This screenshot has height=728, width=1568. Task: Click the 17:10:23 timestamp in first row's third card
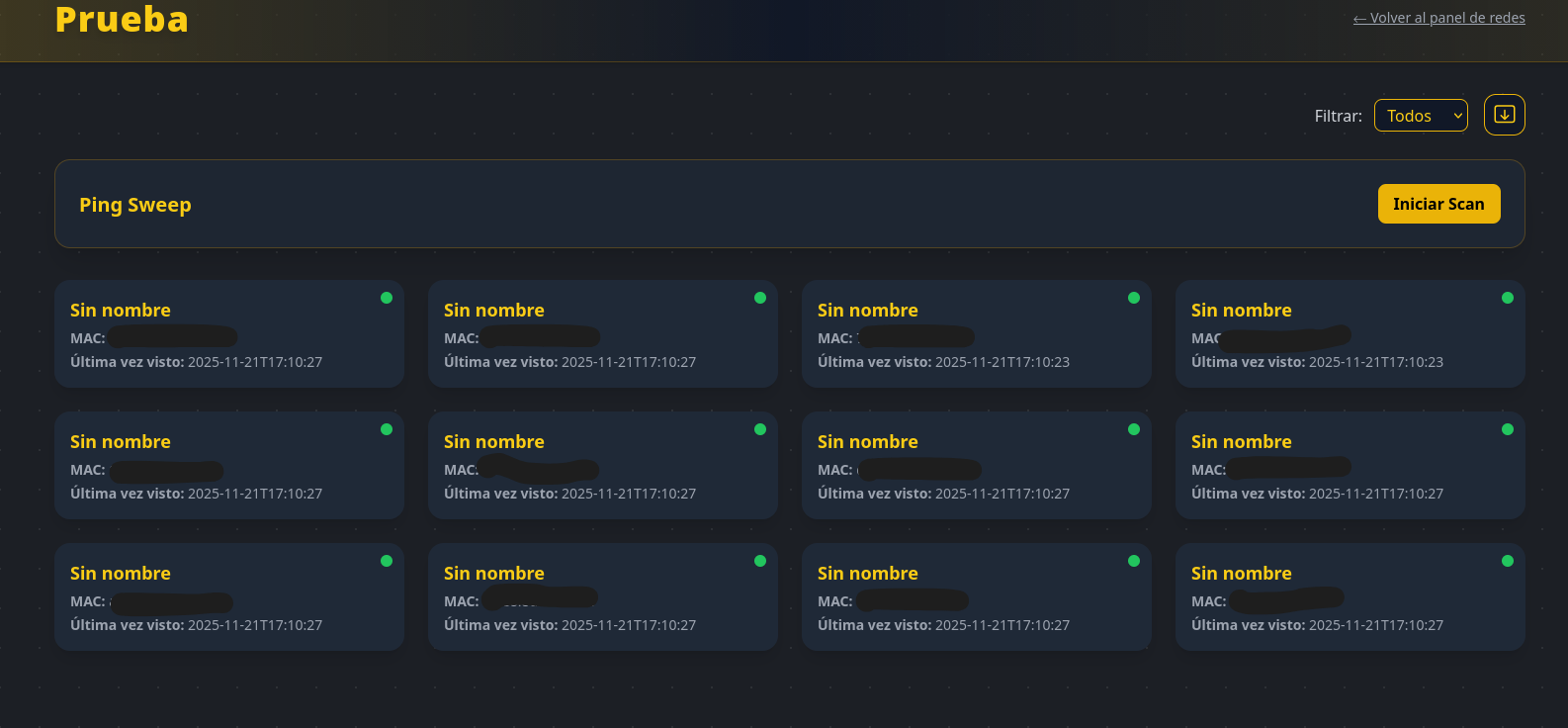1002,362
